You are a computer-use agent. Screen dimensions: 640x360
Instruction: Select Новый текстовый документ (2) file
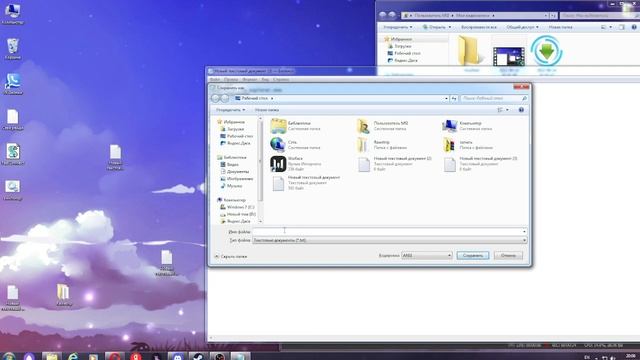point(394,164)
